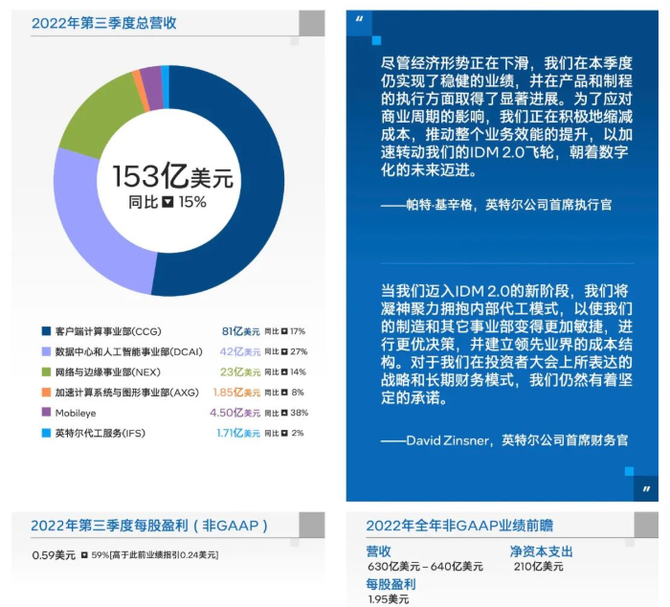
Task: Click the 2022年第三季度总营收 heading
Action: click(103, 23)
